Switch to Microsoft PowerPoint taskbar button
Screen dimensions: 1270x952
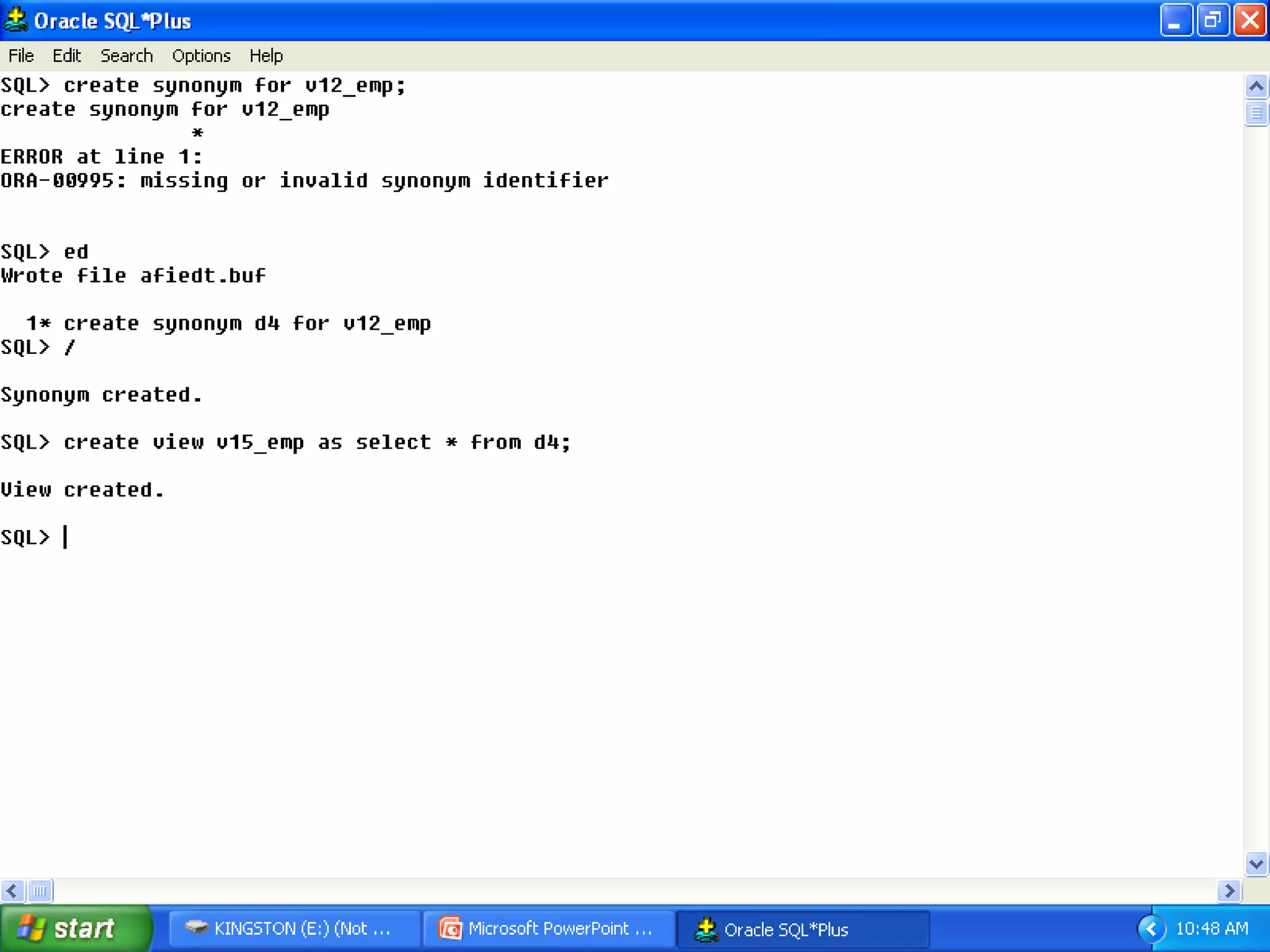coord(548,928)
